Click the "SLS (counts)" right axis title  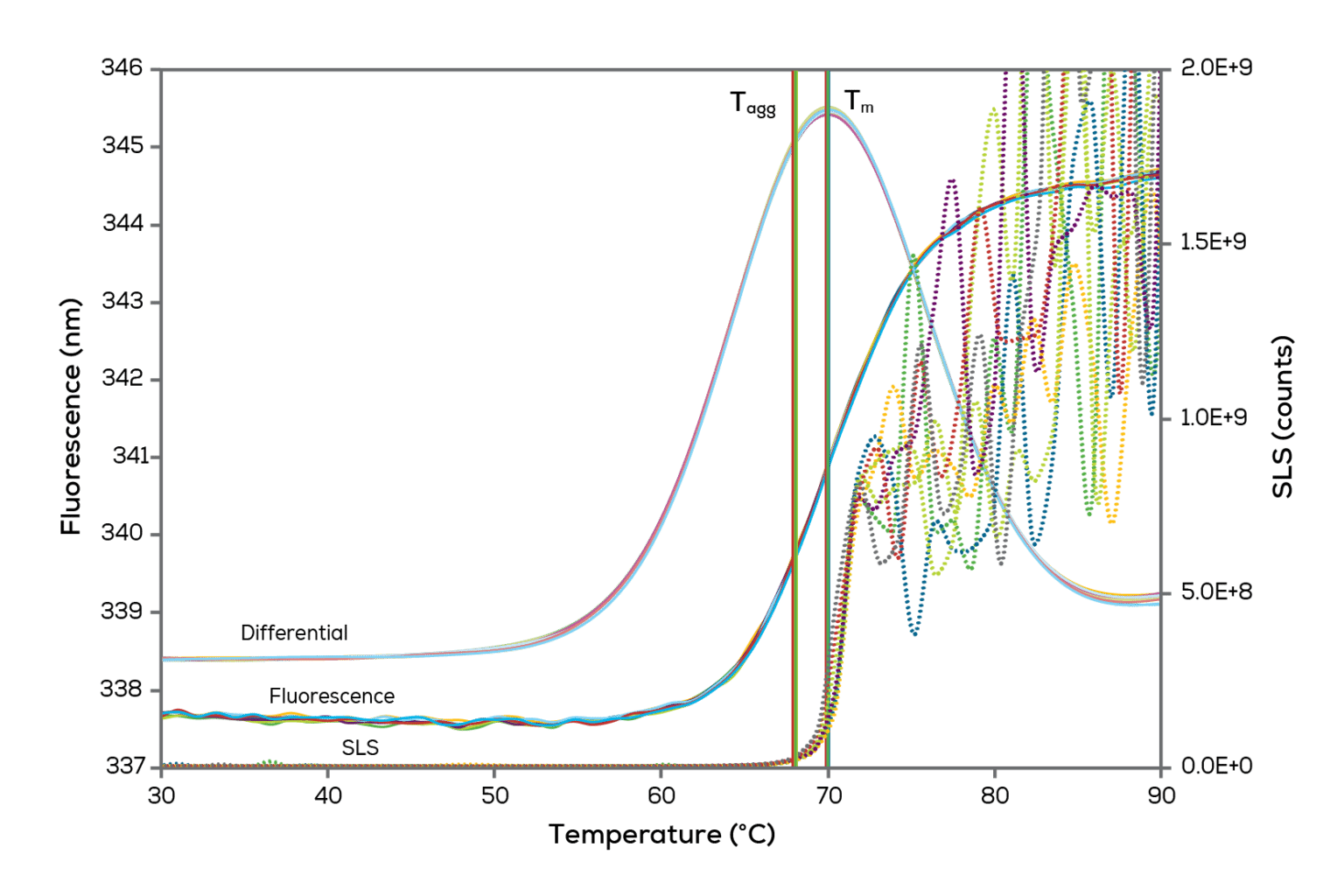[x=1282, y=417]
